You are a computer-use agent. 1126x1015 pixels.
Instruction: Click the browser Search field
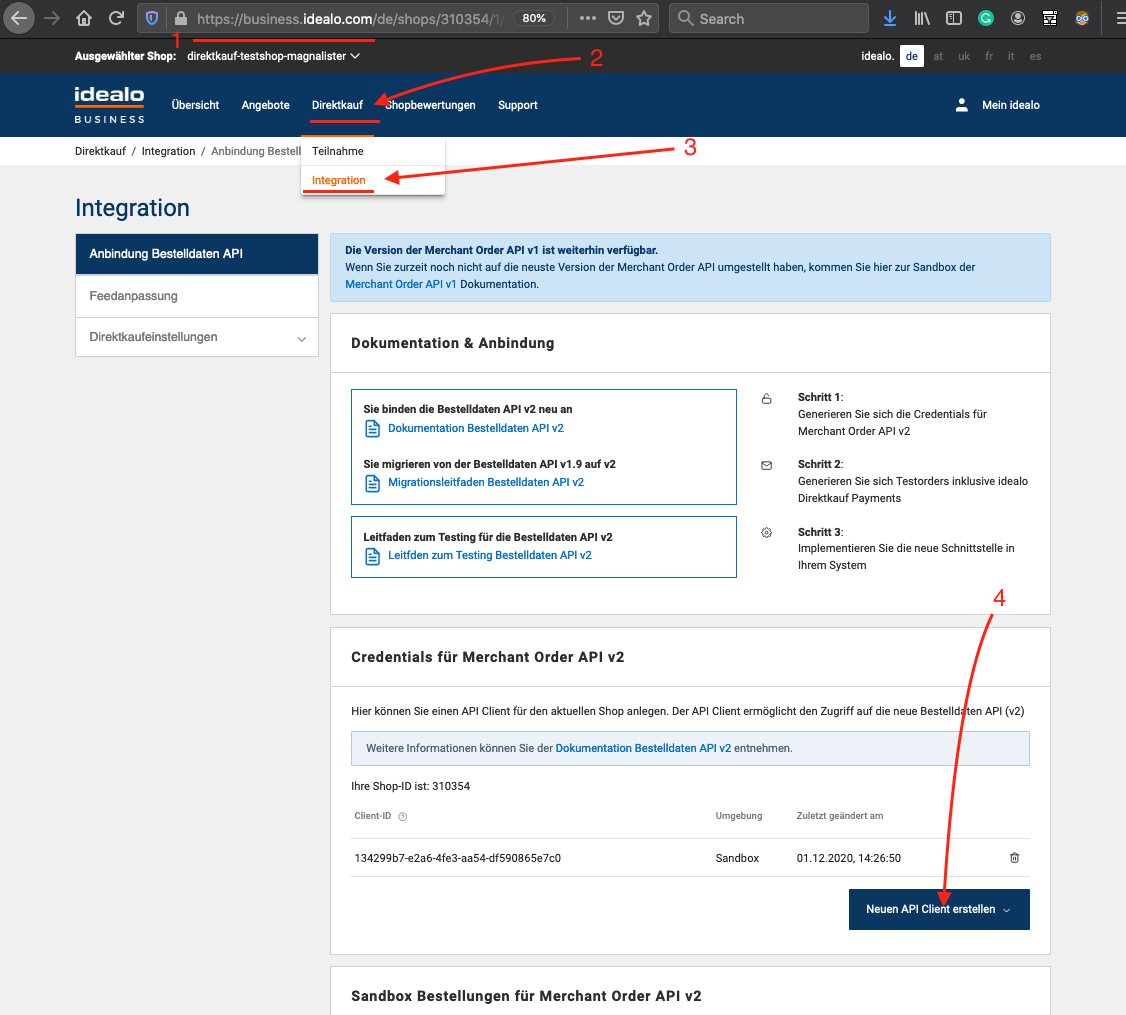click(x=768, y=19)
